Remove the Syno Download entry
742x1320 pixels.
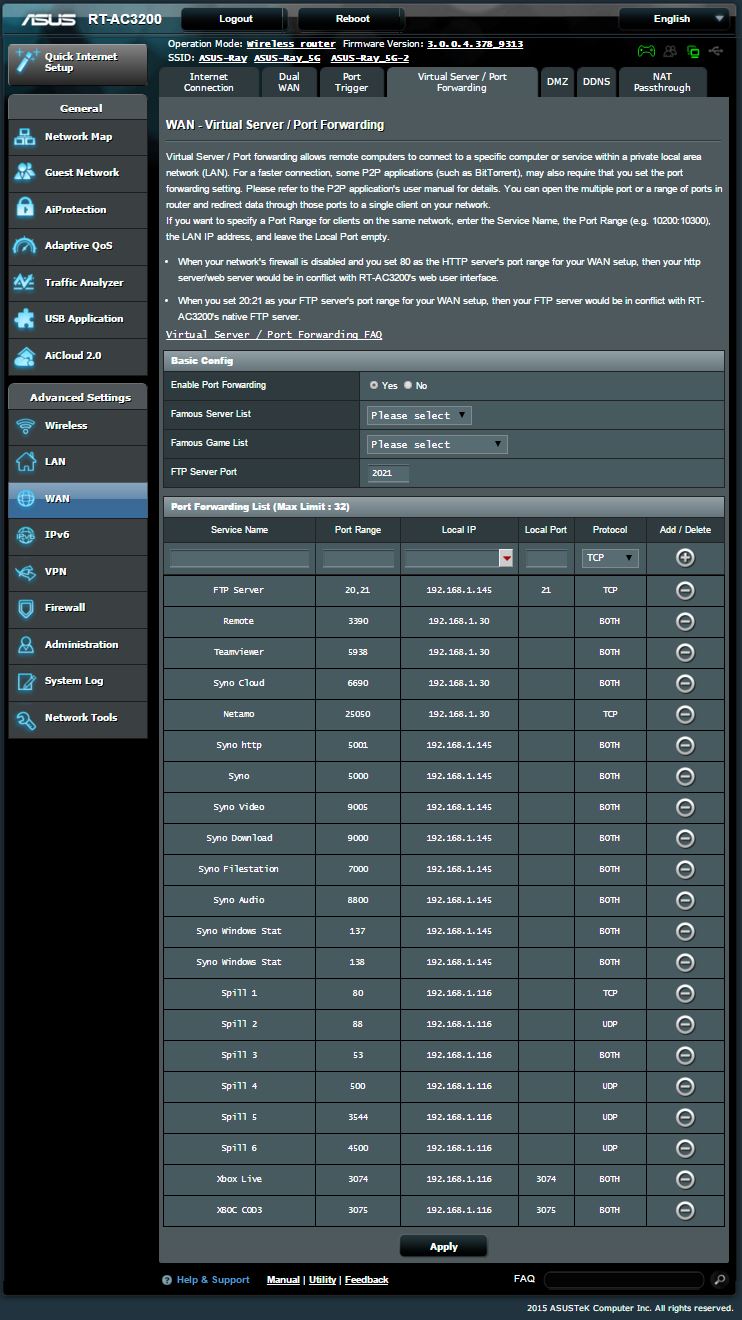pyautogui.click(x=685, y=838)
